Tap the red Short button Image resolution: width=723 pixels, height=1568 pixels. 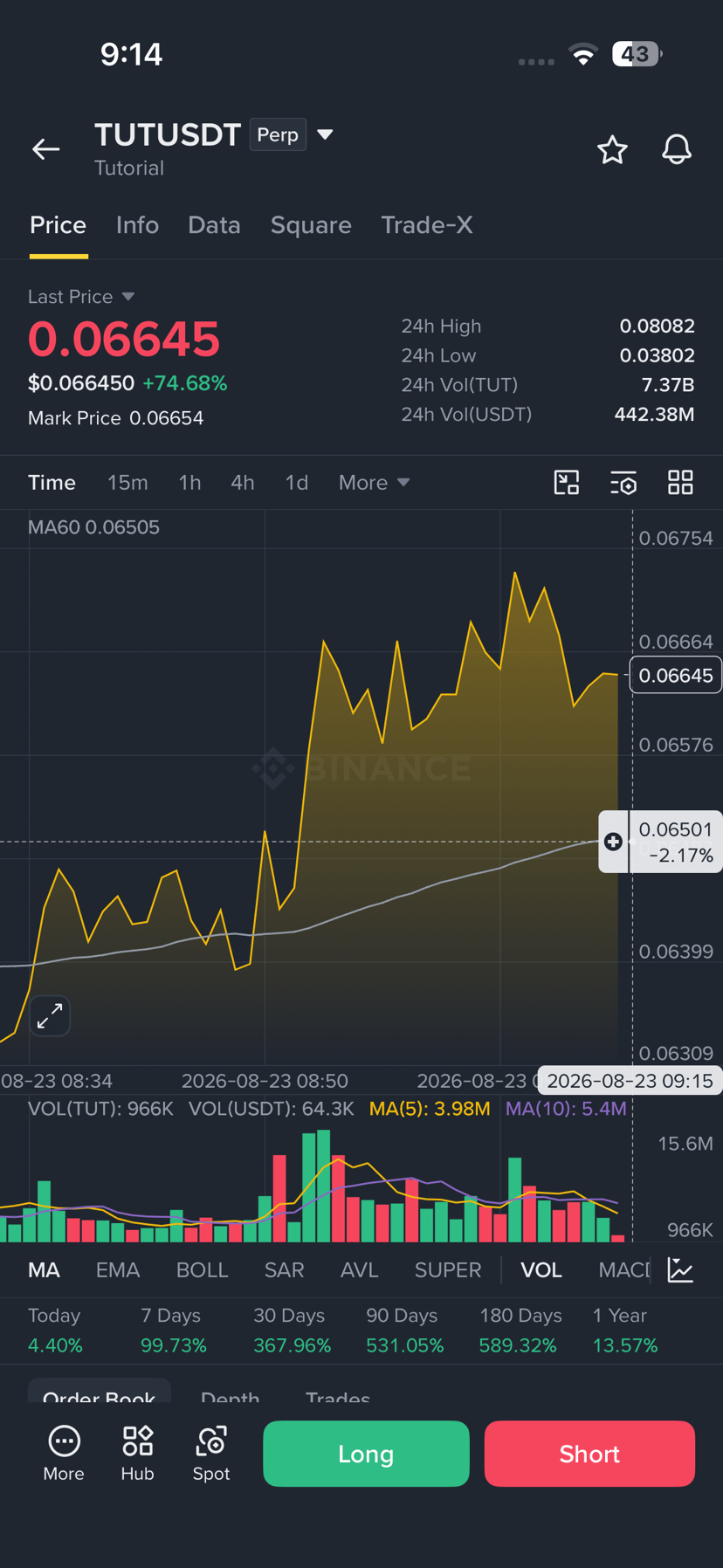(589, 1454)
